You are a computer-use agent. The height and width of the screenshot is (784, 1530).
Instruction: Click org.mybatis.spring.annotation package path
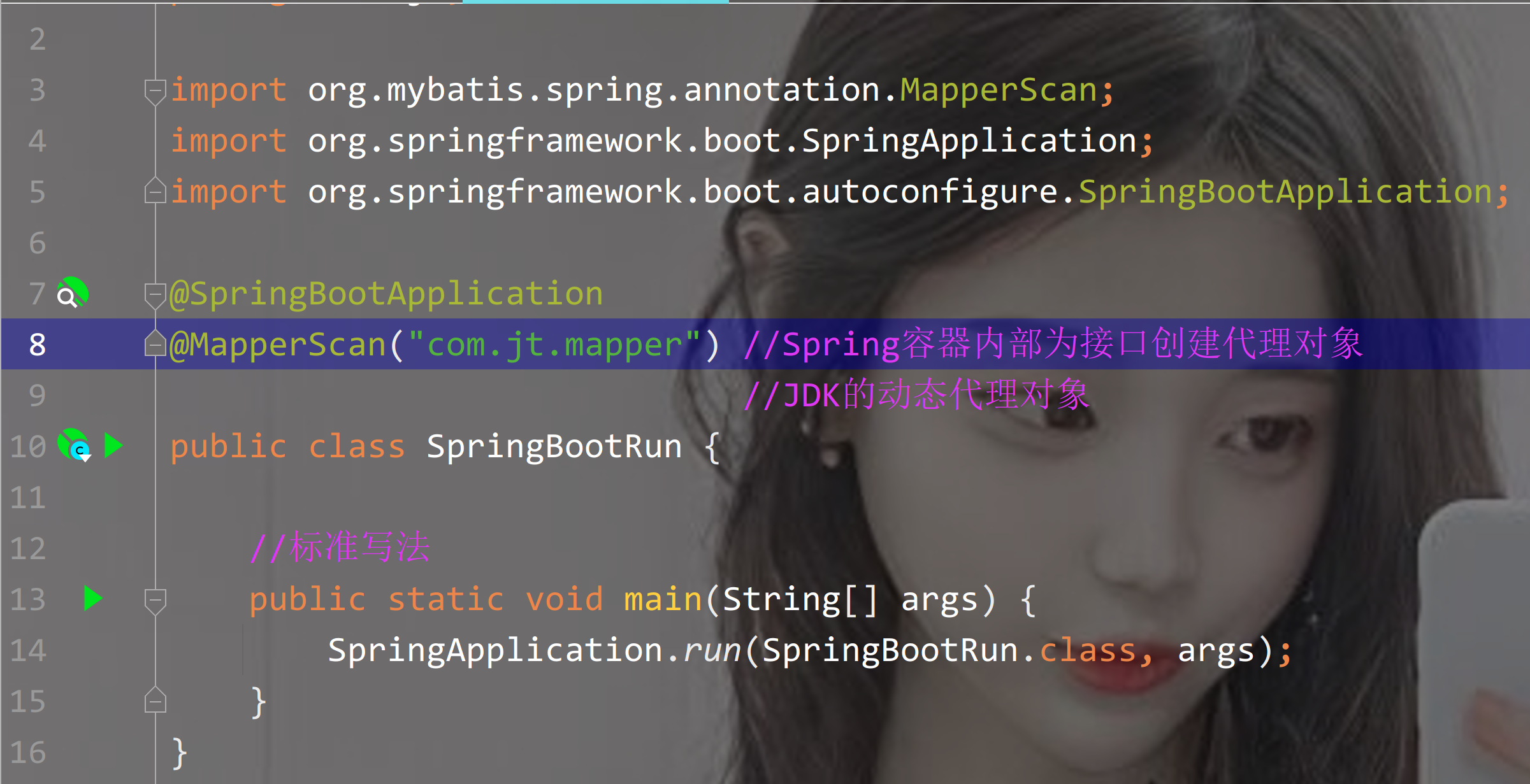pos(593,90)
